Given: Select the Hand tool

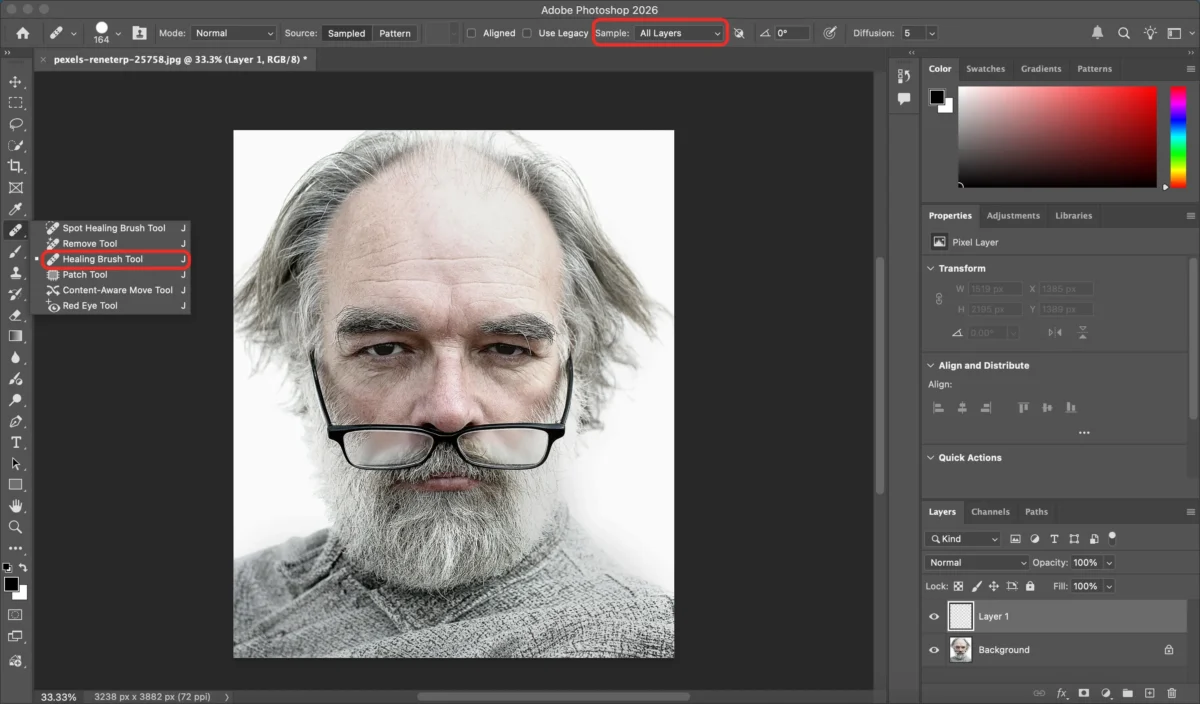Looking at the screenshot, I should pyautogui.click(x=15, y=506).
